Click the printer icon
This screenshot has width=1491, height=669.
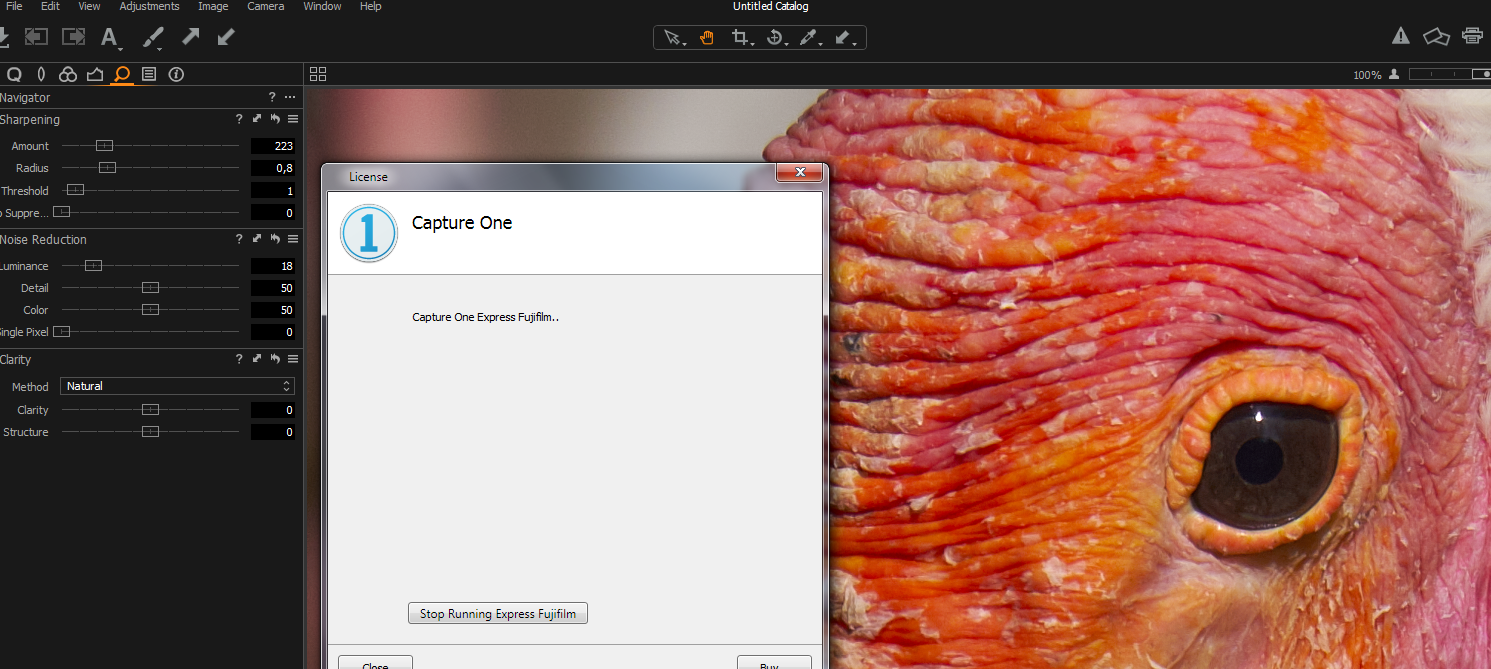tap(1472, 36)
